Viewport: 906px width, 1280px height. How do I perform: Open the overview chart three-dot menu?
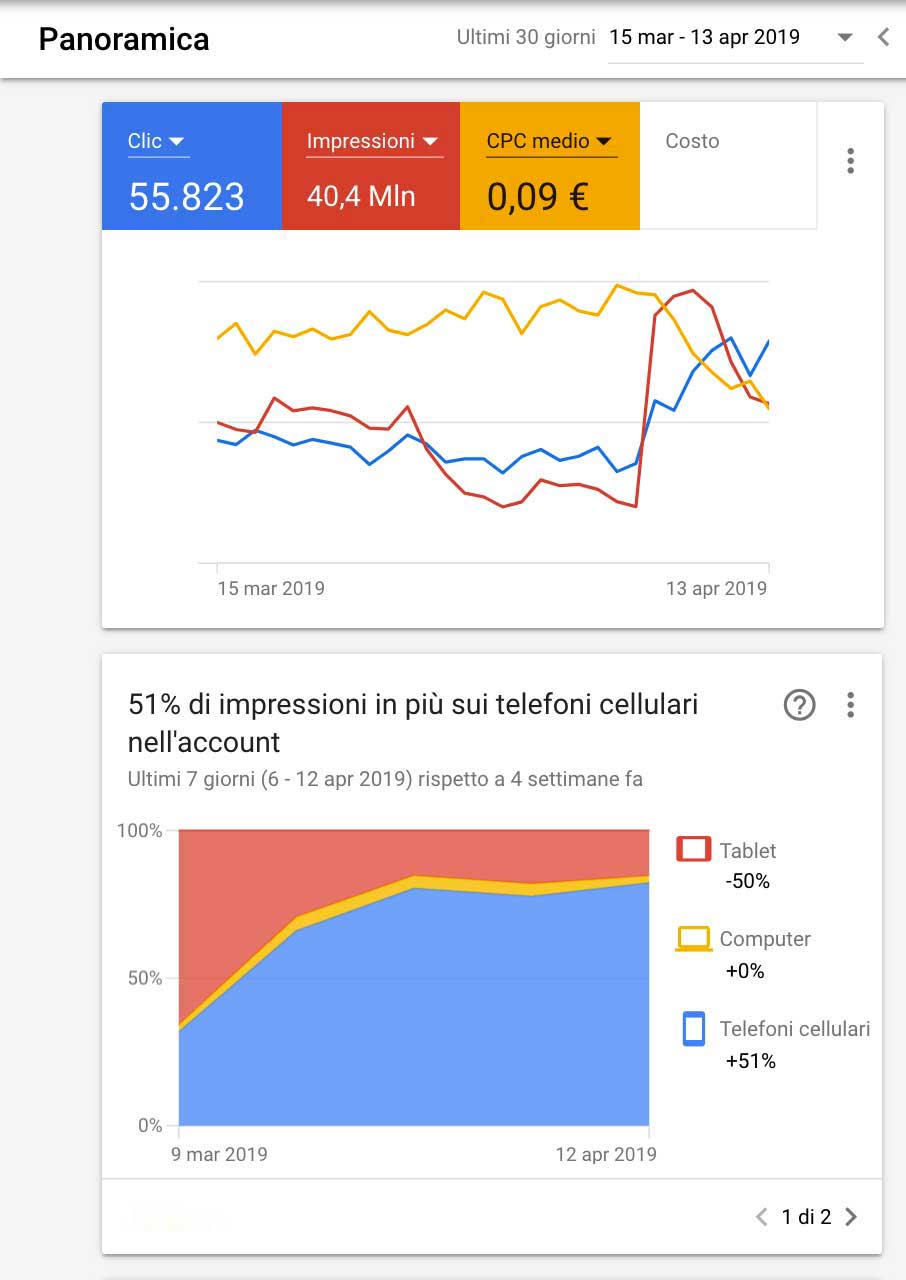[850, 161]
